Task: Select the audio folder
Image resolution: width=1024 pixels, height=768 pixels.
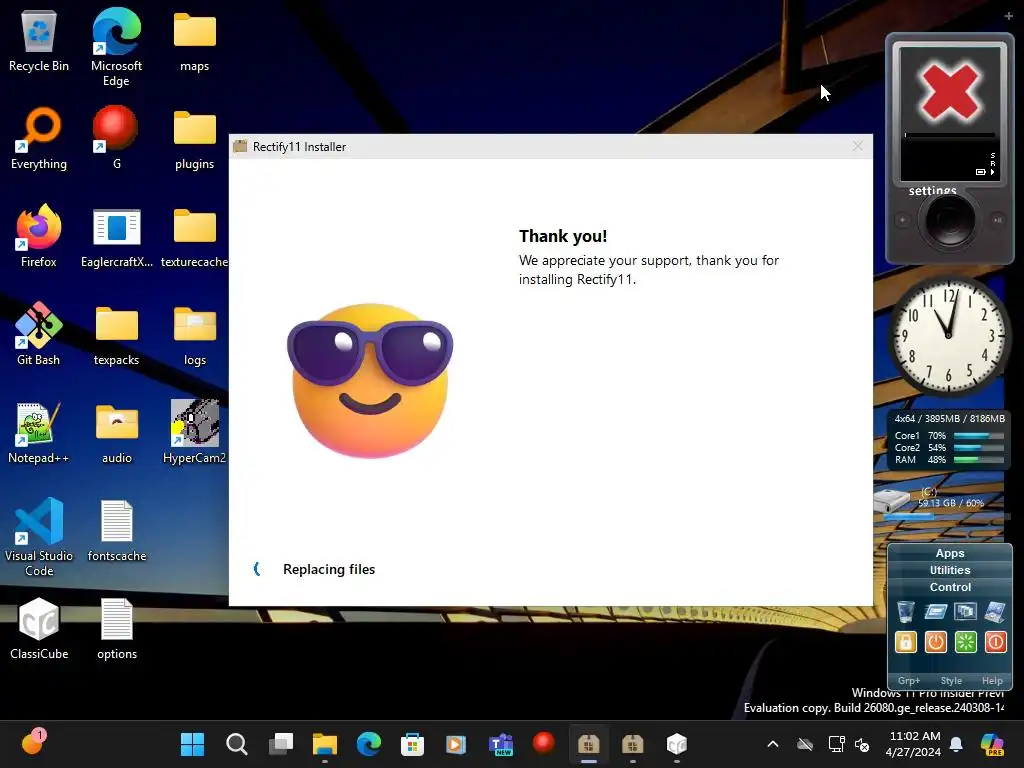Action: tap(116, 433)
